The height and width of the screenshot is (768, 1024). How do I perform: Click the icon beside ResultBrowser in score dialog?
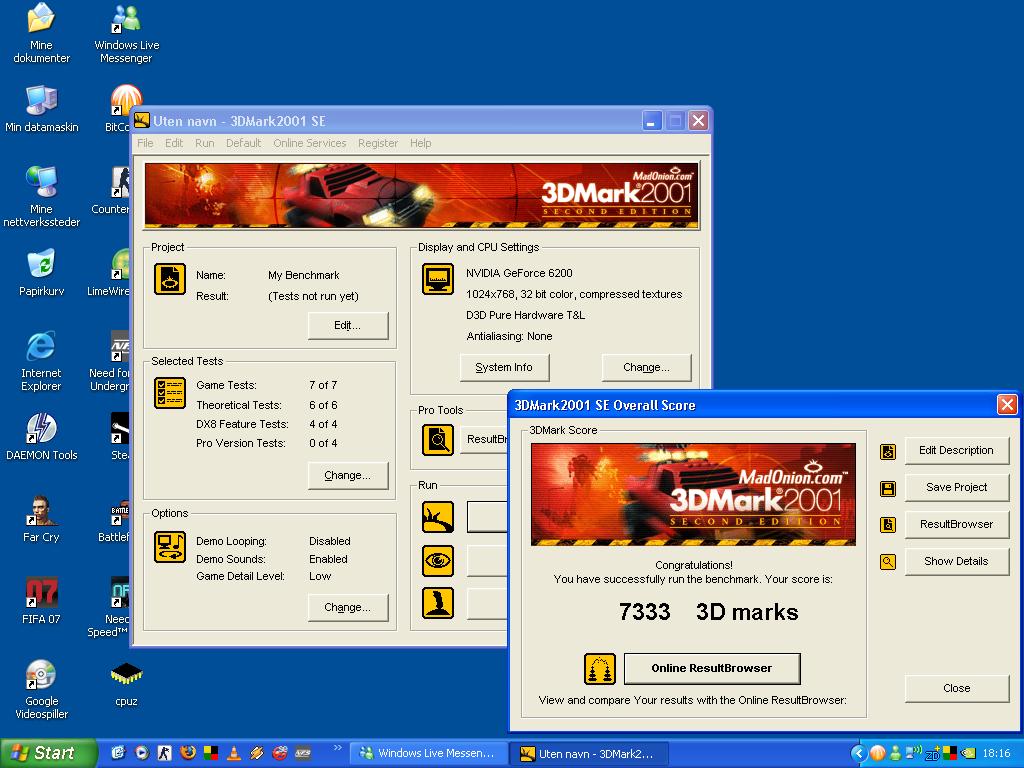click(x=888, y=524)
